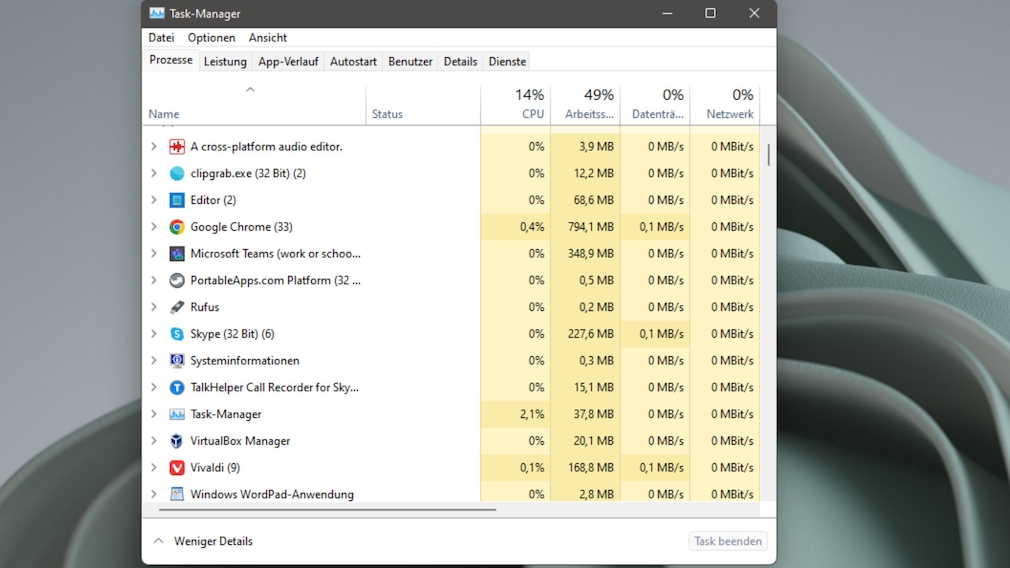Viewport: 1010px width, 568px height.
Task: Expand the Skype (32 Bit) process tree
Action: coord(154,334)
